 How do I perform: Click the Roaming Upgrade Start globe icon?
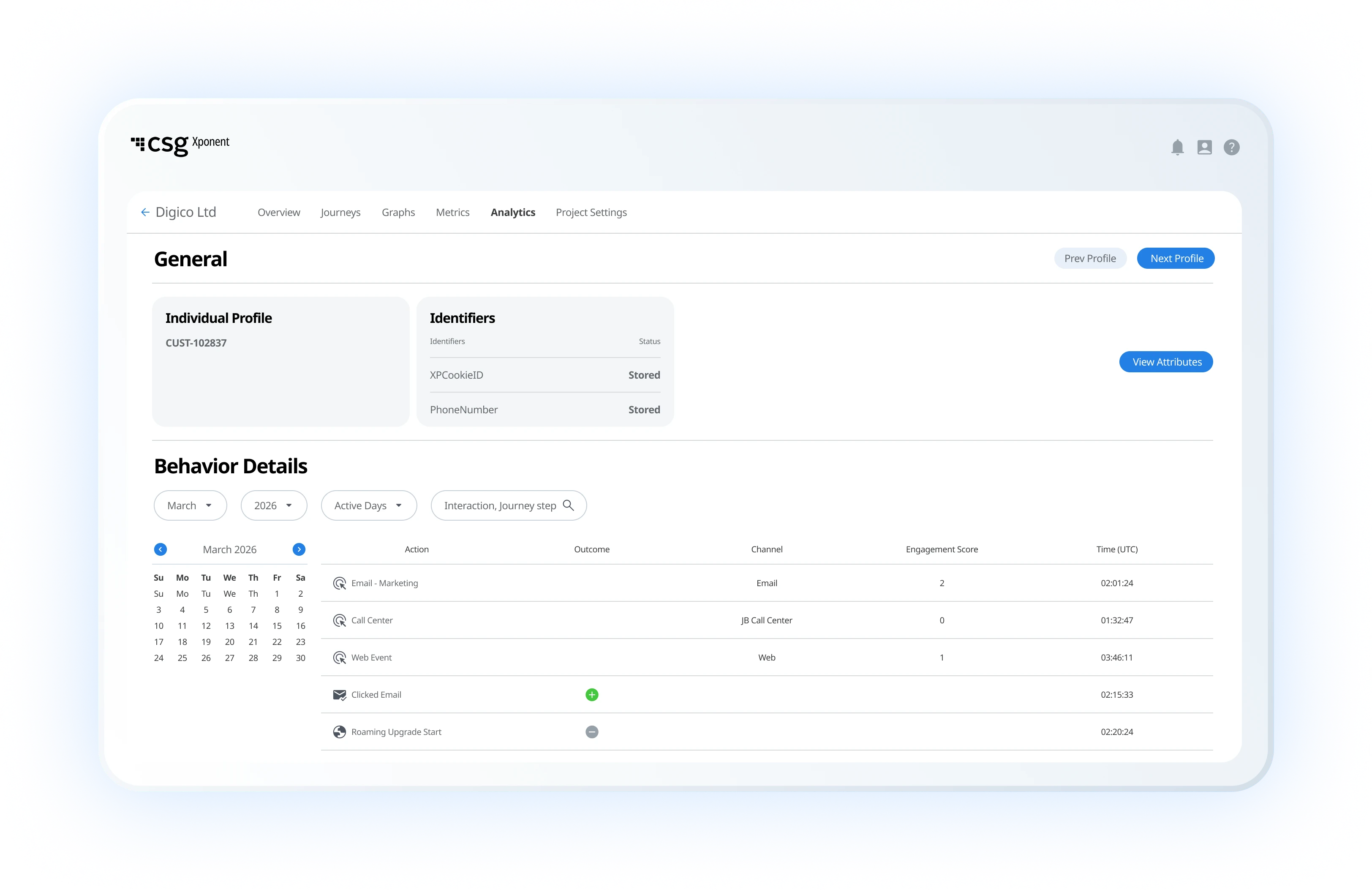click(x=340, y=732)
